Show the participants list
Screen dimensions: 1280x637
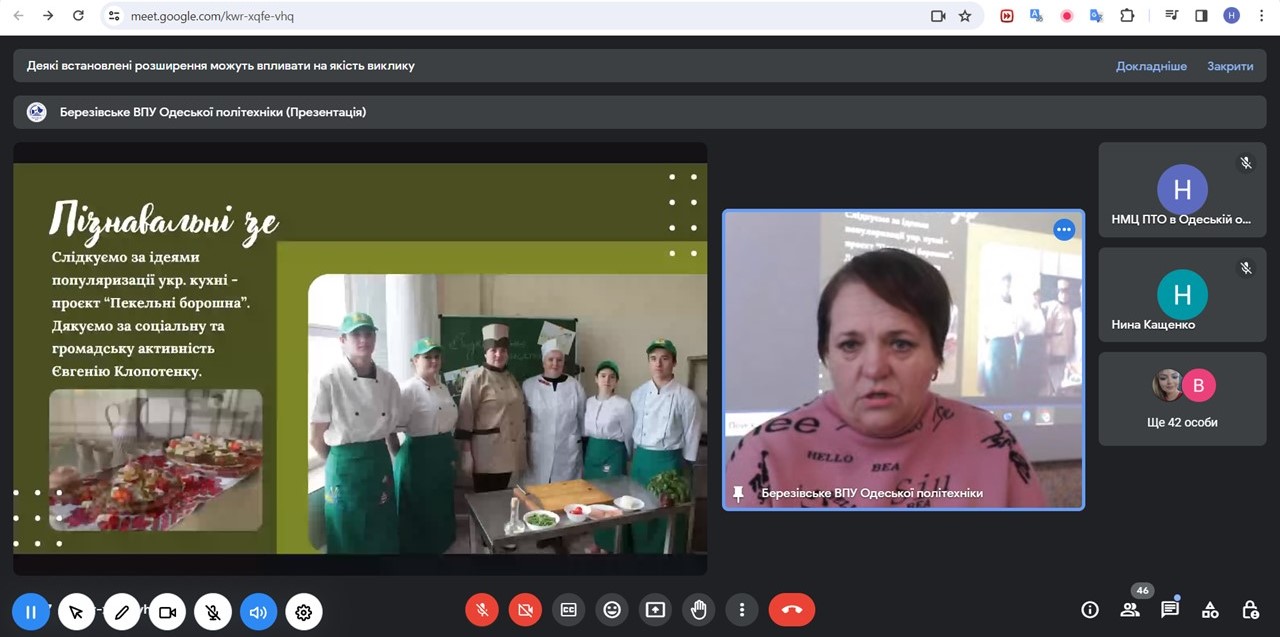coord(1130,610)
